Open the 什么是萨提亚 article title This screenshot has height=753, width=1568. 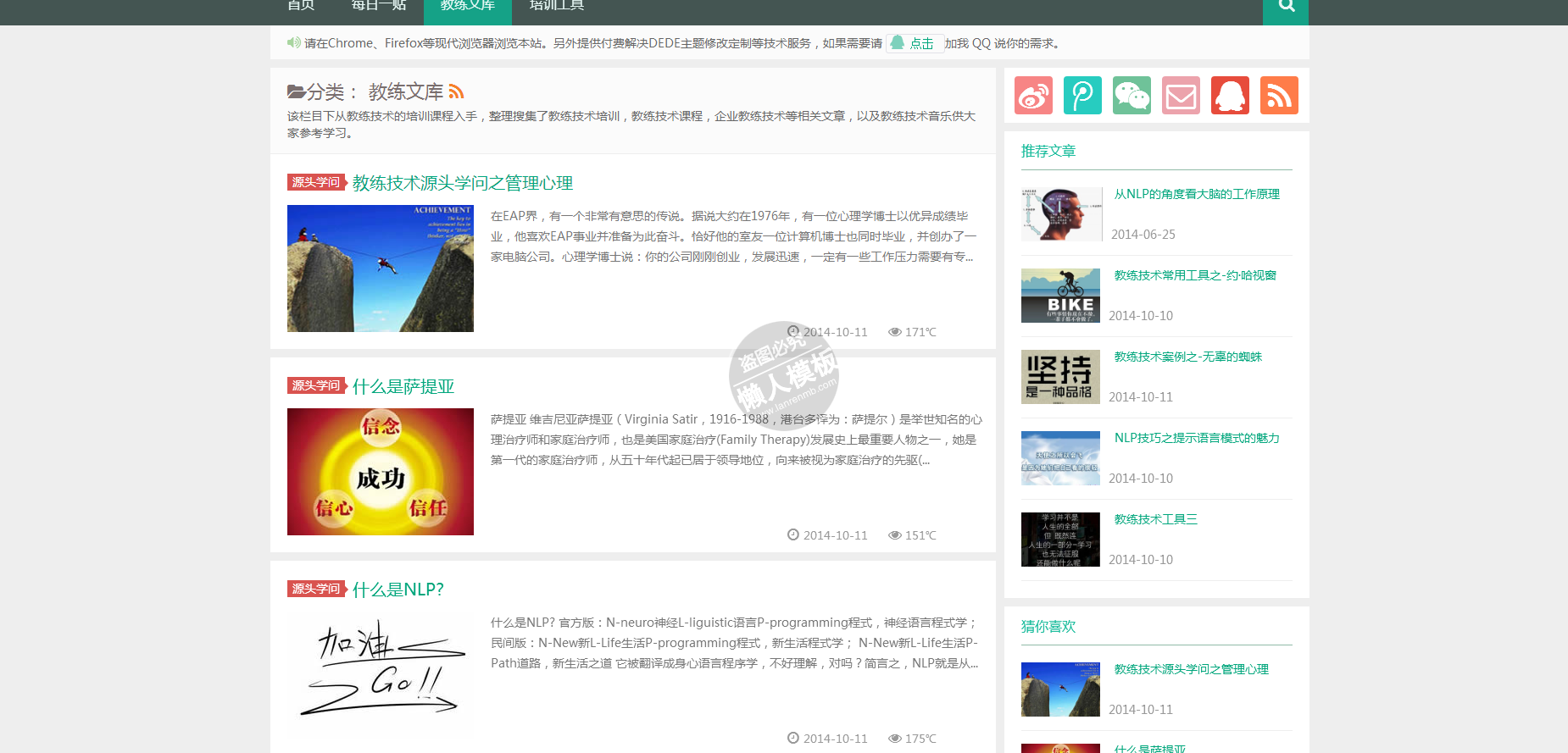[x=403, y=386]
